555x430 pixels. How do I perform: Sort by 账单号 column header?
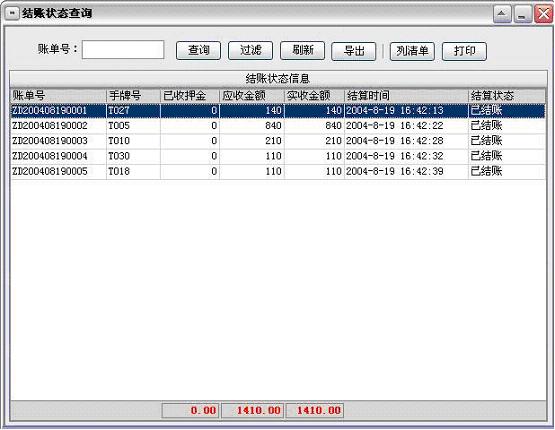point(58,96)
